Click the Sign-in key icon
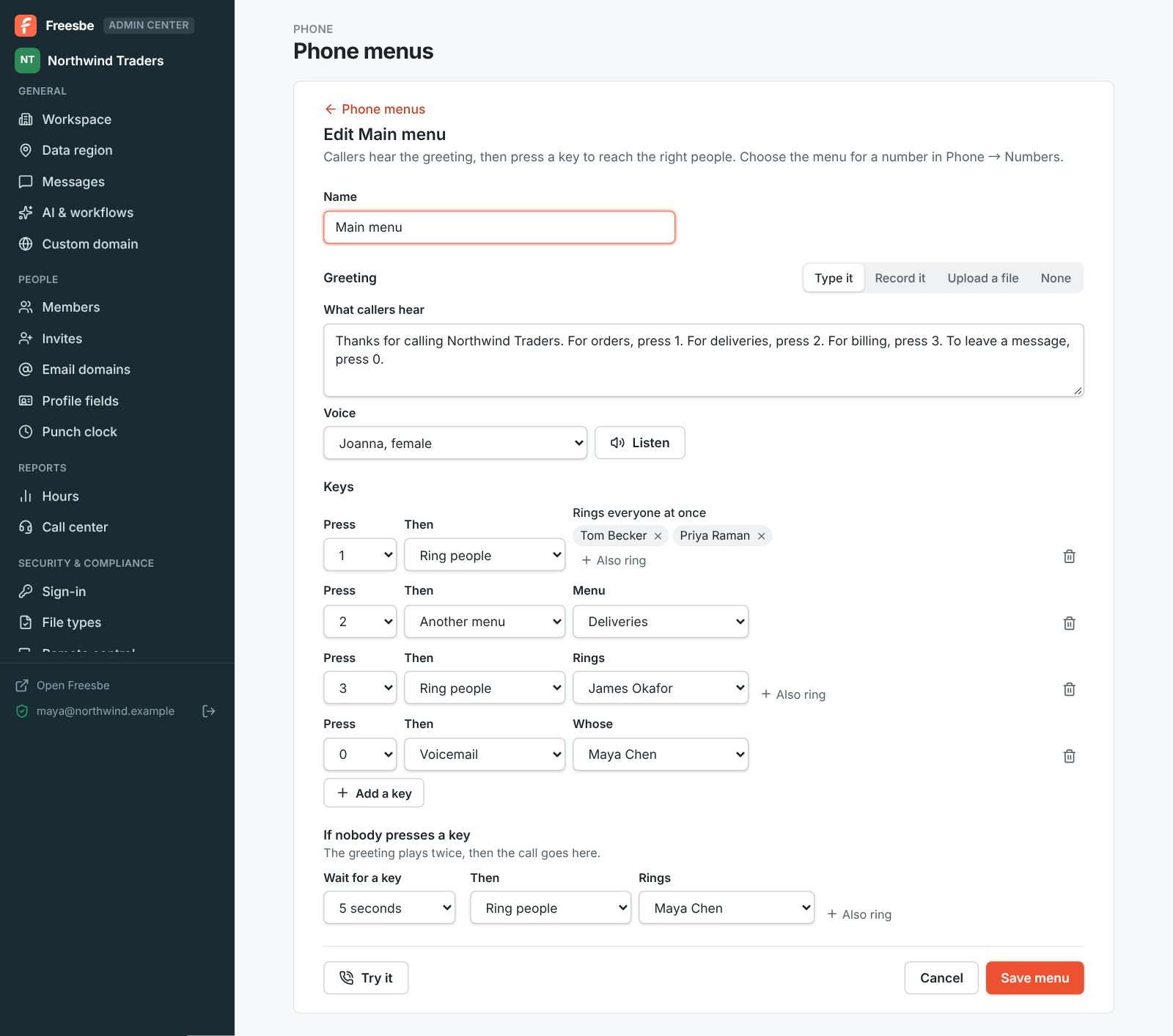 (x=26, y=592)
